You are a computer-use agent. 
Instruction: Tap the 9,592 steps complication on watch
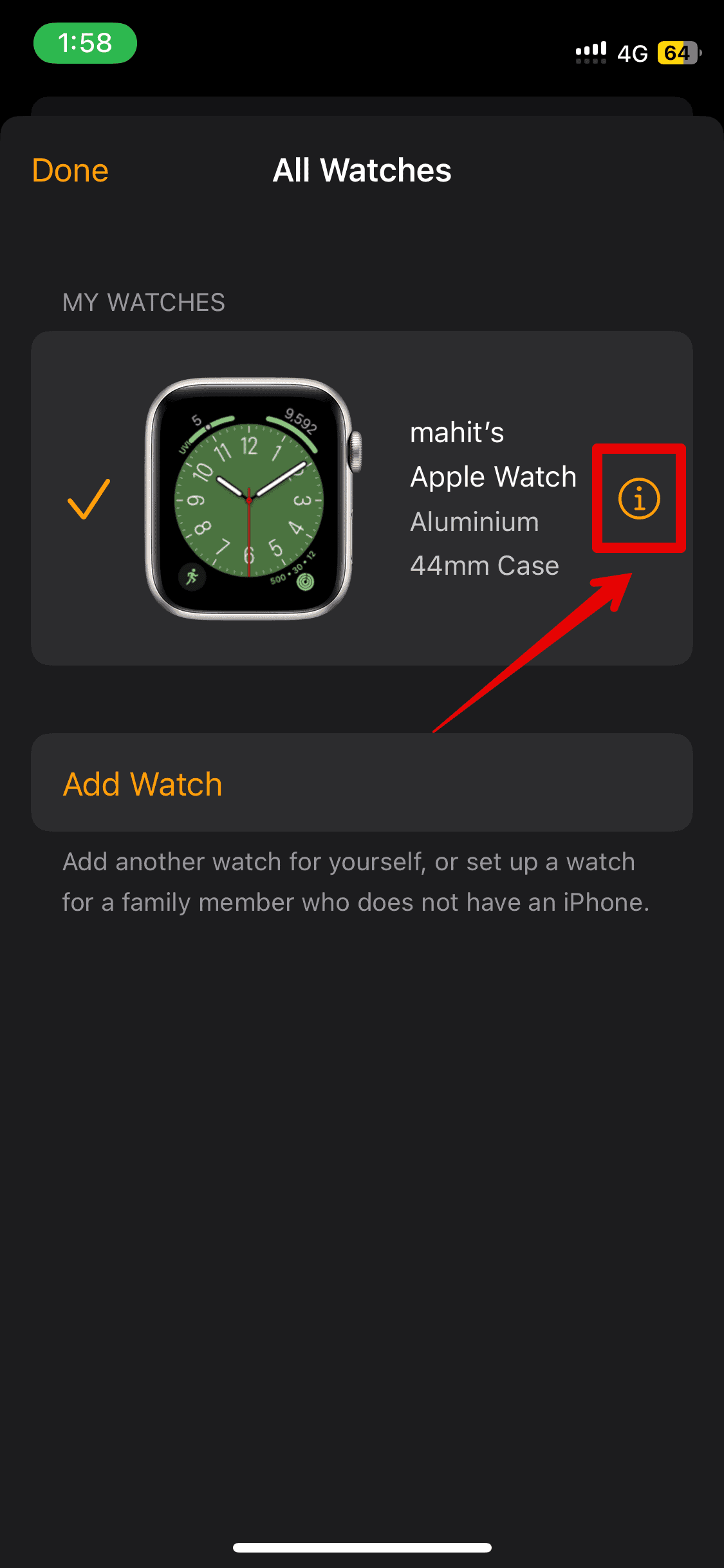coord(300,420)
